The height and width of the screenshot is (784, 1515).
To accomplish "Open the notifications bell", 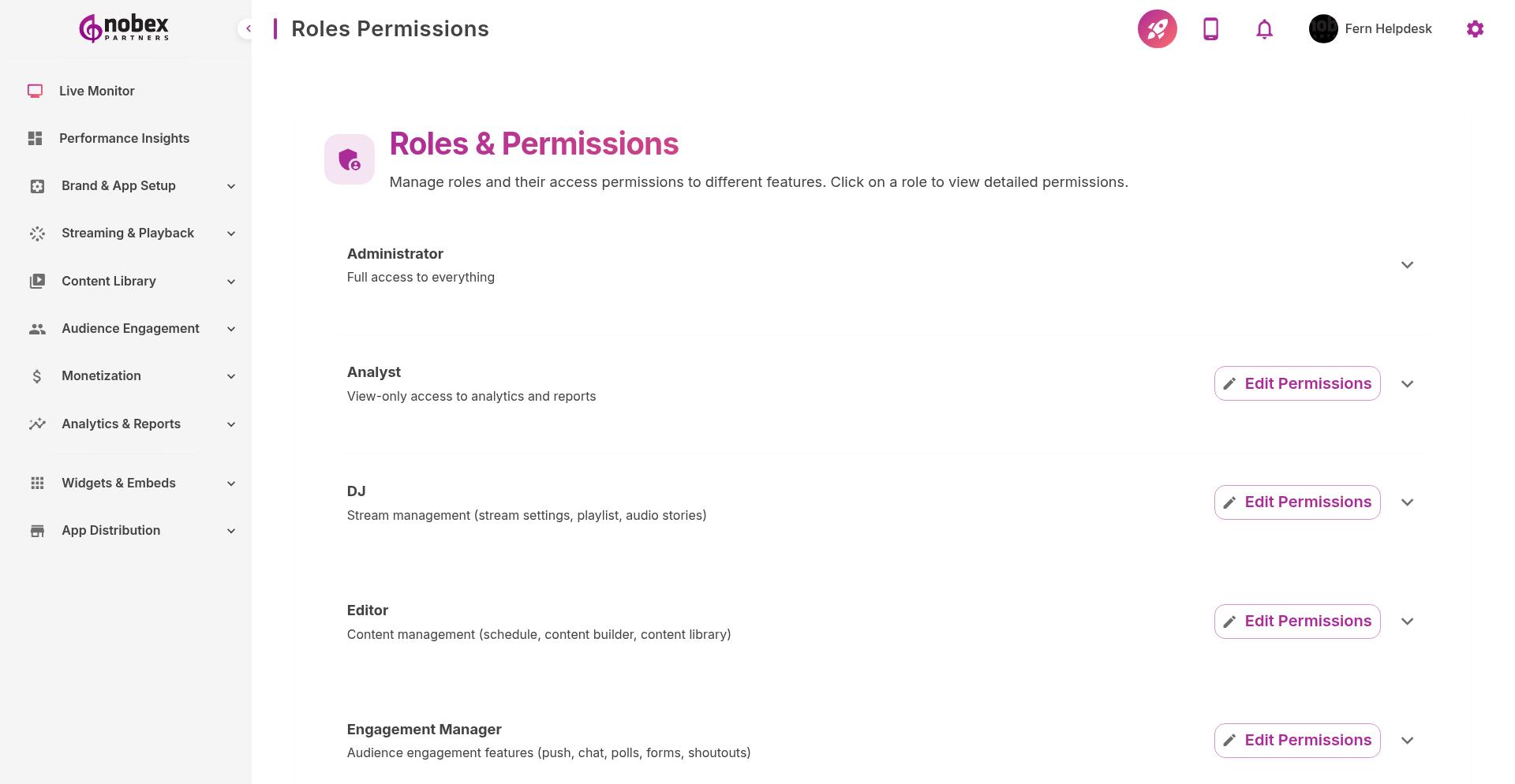I will click(1263, 28).
